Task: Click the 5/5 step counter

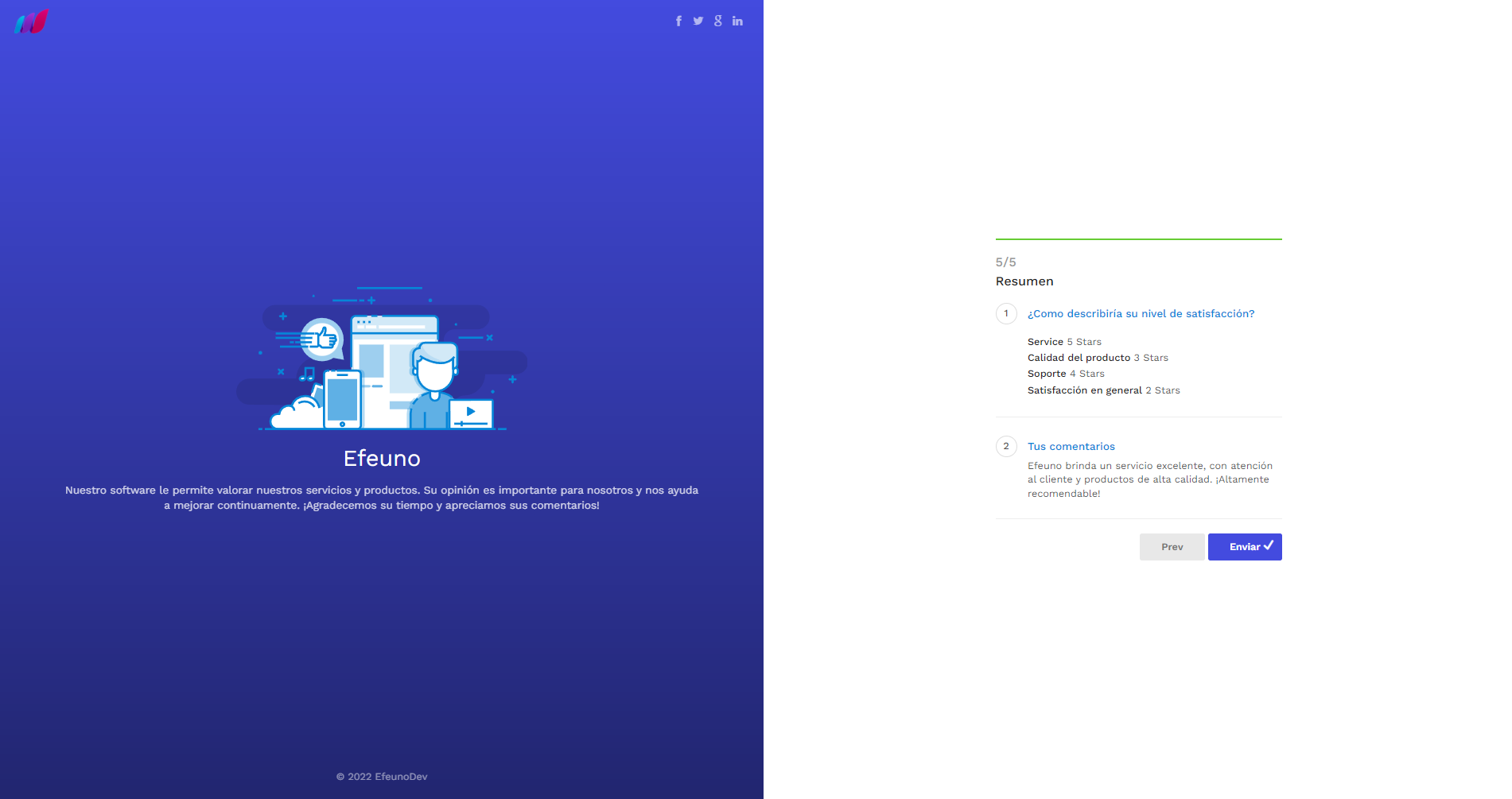Action: 1006,262
